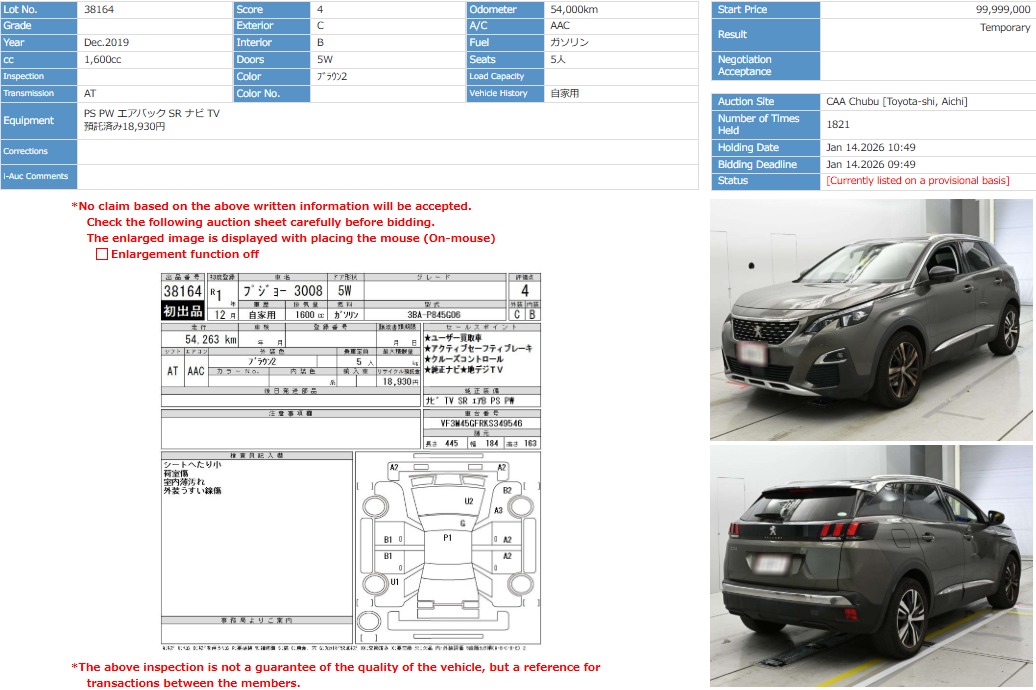Select the Bidding Deadline 'Jan 14.2026 09:49'
This screenshot has width=1036, height=690.
coord(871,165)
